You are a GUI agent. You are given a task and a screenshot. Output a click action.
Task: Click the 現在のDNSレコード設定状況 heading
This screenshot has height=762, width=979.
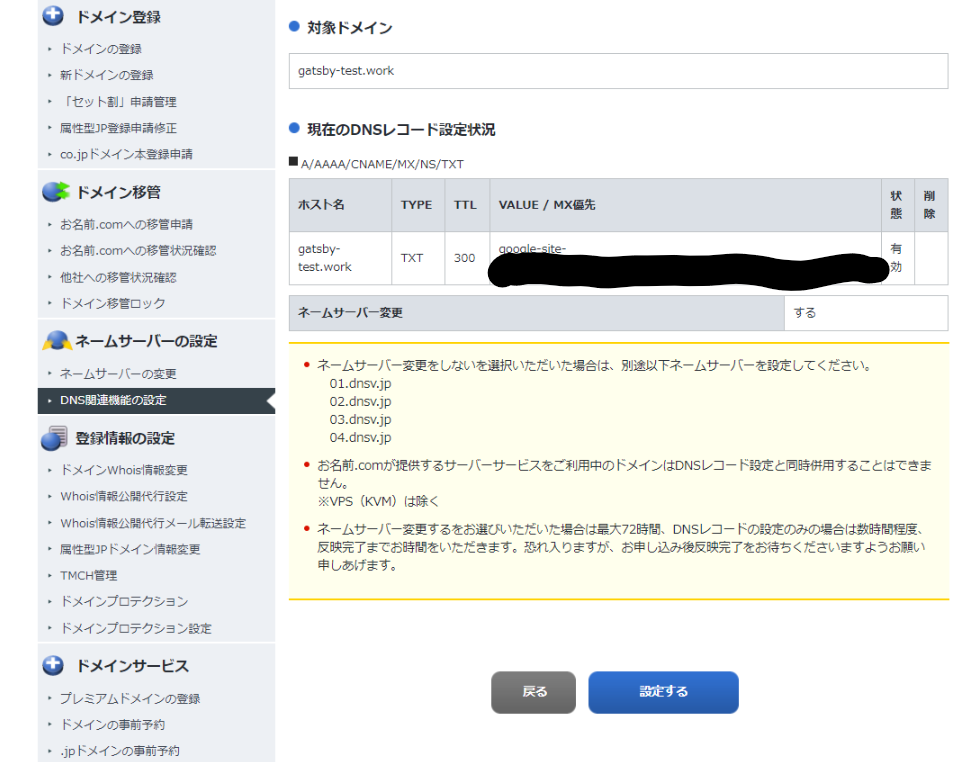click(x=401, y=129)
